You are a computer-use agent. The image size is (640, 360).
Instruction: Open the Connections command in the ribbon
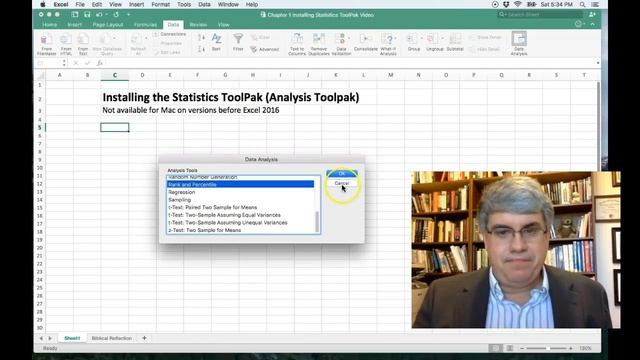click(170, 34)
